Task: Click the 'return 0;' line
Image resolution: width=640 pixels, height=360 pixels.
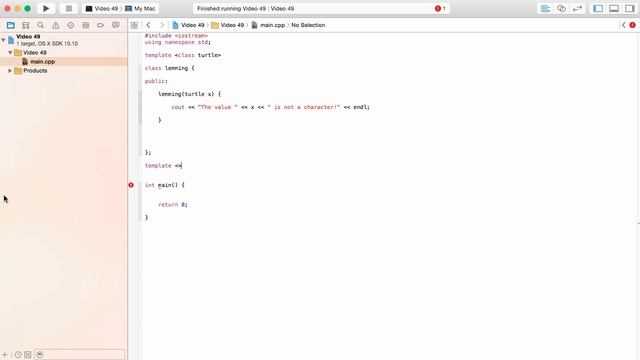Action: pyautogui.click(x=173, y=204)
